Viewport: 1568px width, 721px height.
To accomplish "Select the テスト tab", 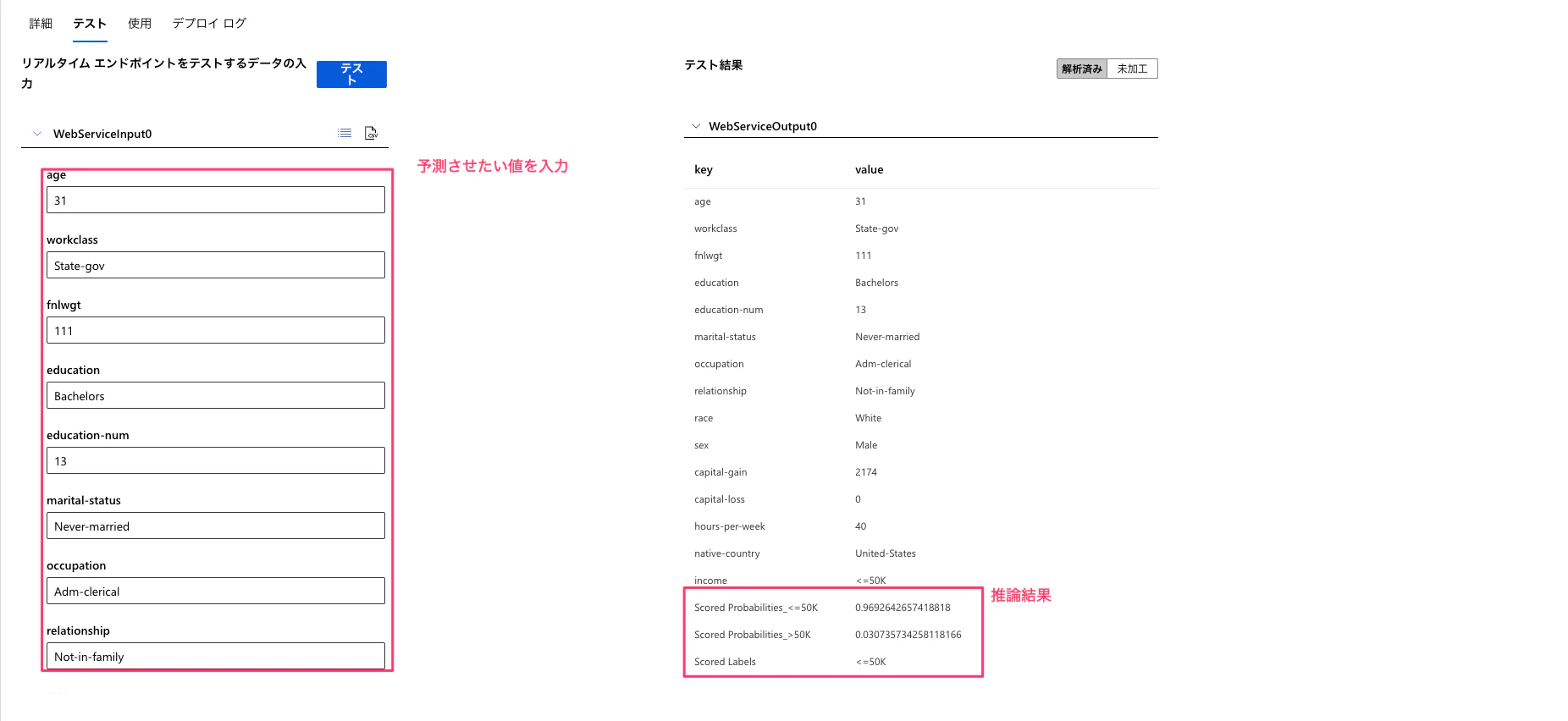I will click(90, 24).
